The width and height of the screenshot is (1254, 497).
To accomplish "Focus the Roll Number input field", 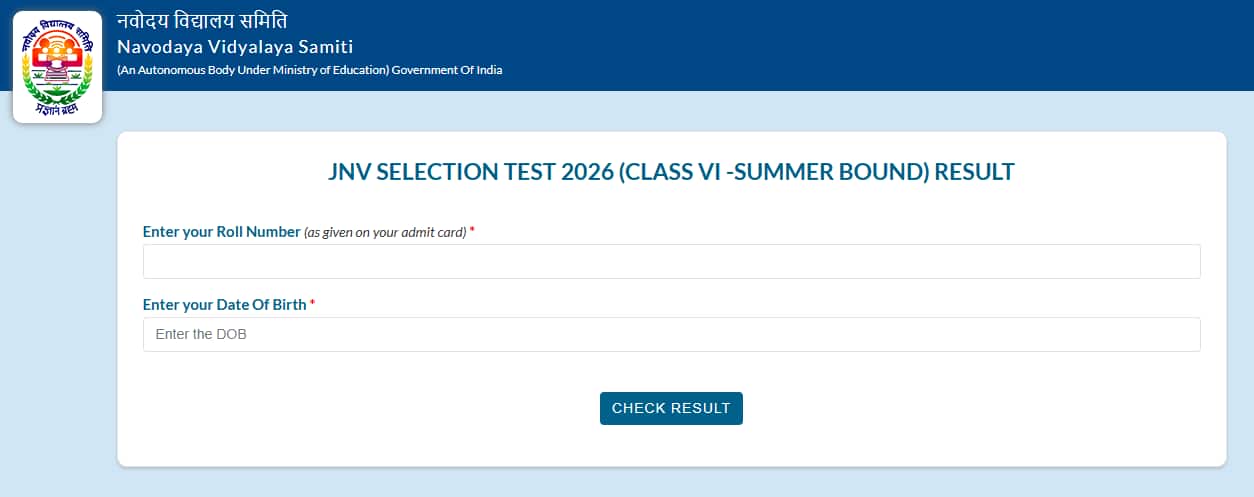I will 671,261.
